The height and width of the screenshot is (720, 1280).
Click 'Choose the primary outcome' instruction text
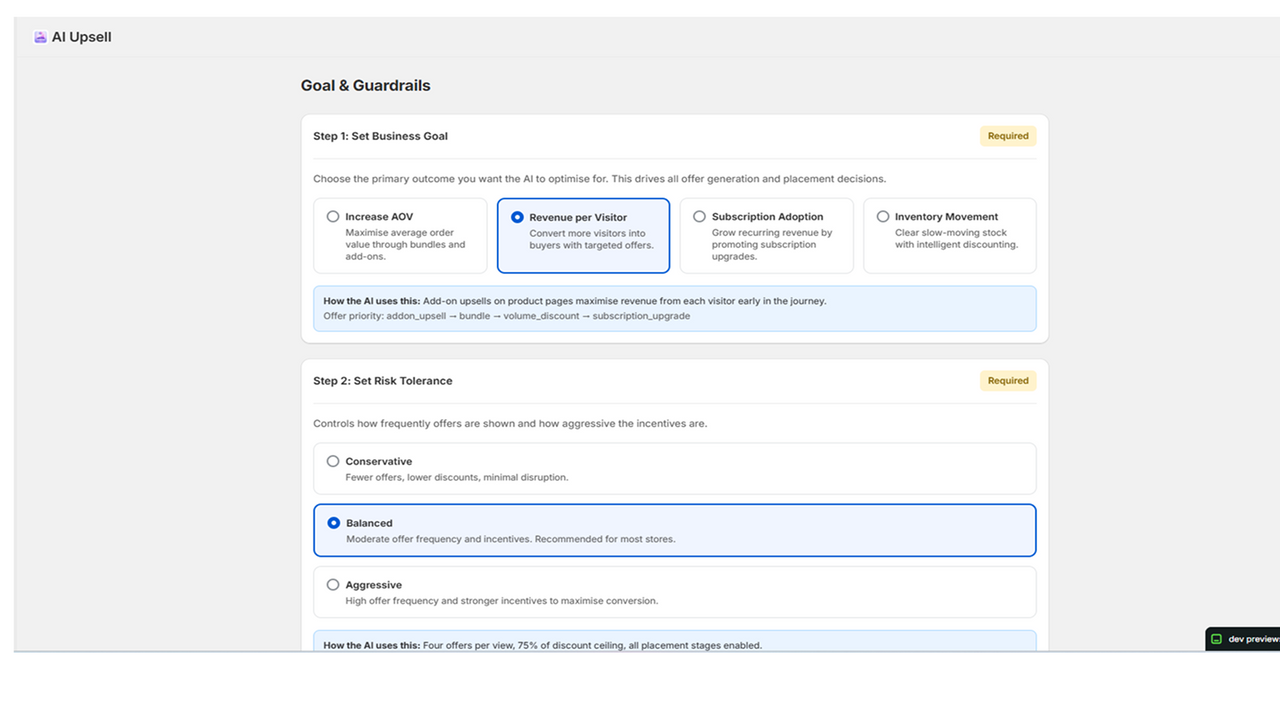coord(599,179)
